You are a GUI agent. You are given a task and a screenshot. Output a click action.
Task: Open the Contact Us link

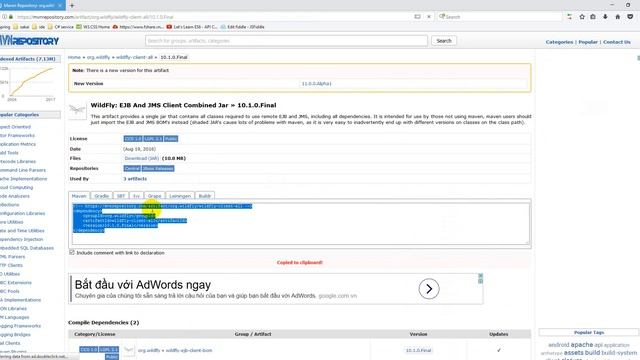pos(617,42)
